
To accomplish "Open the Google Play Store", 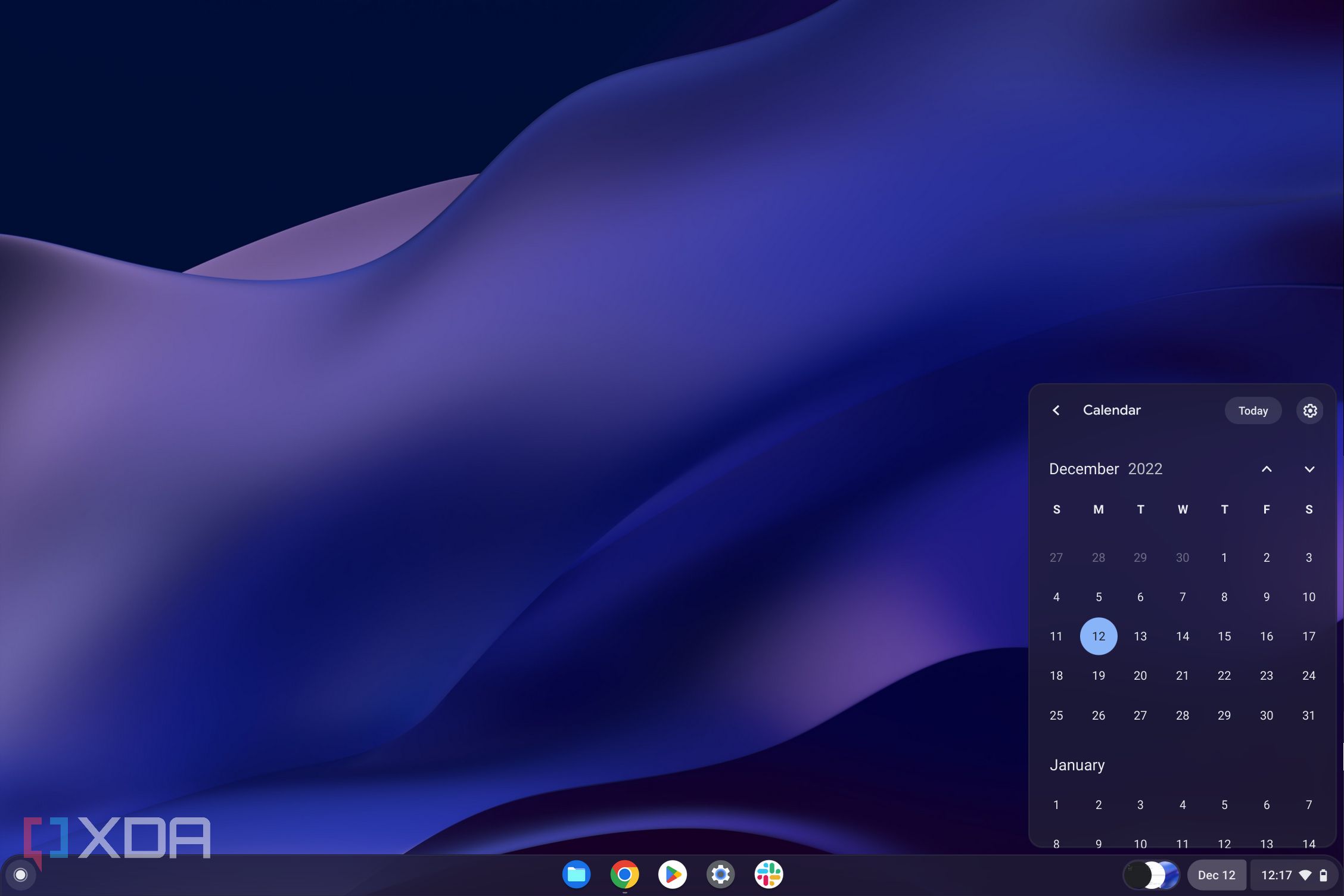I will pyautogui.click(x=673, y=875).
